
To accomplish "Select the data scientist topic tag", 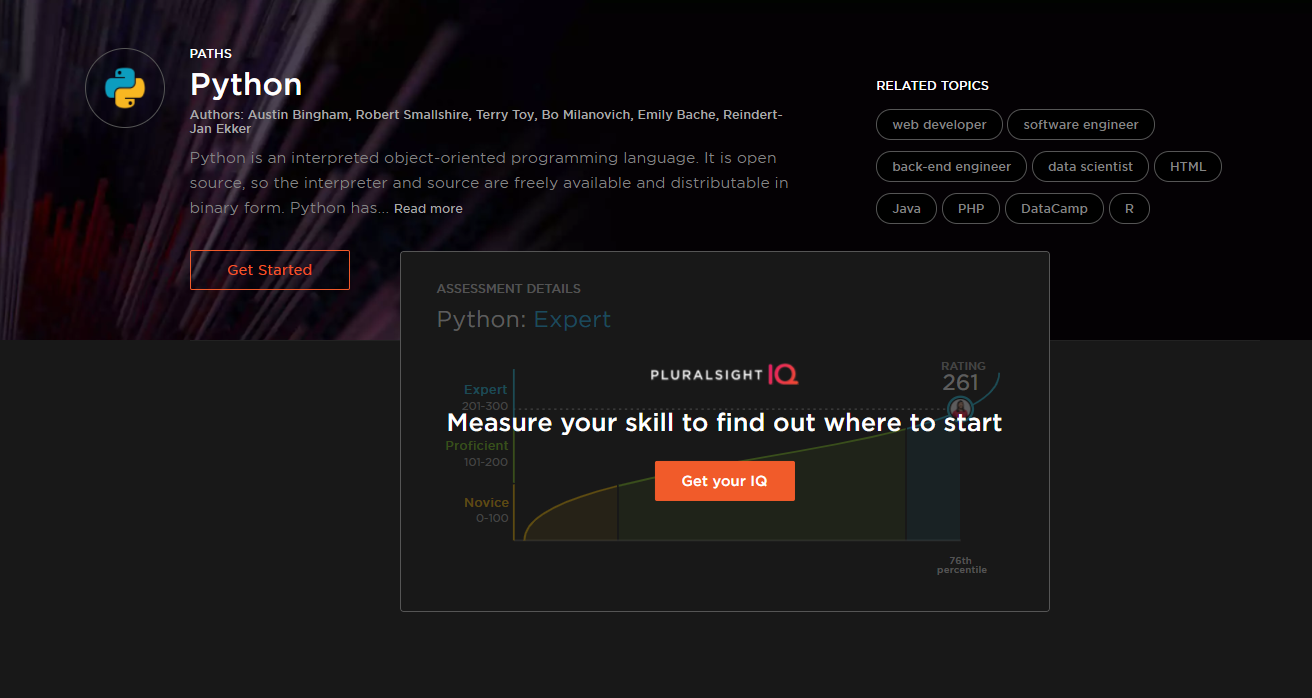I will click(x=1091, y=167).
